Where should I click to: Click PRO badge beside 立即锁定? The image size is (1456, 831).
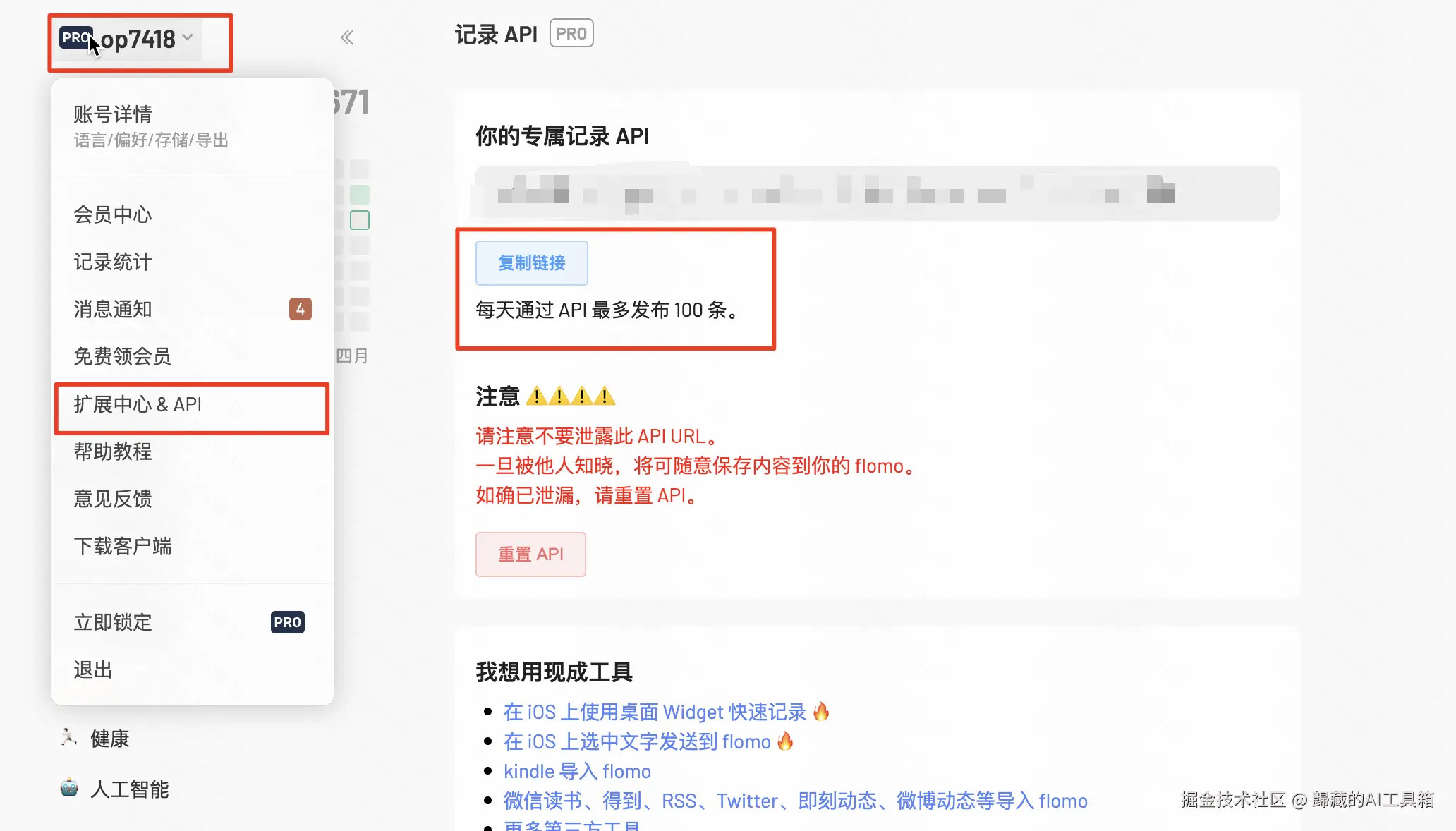(287, 622)
